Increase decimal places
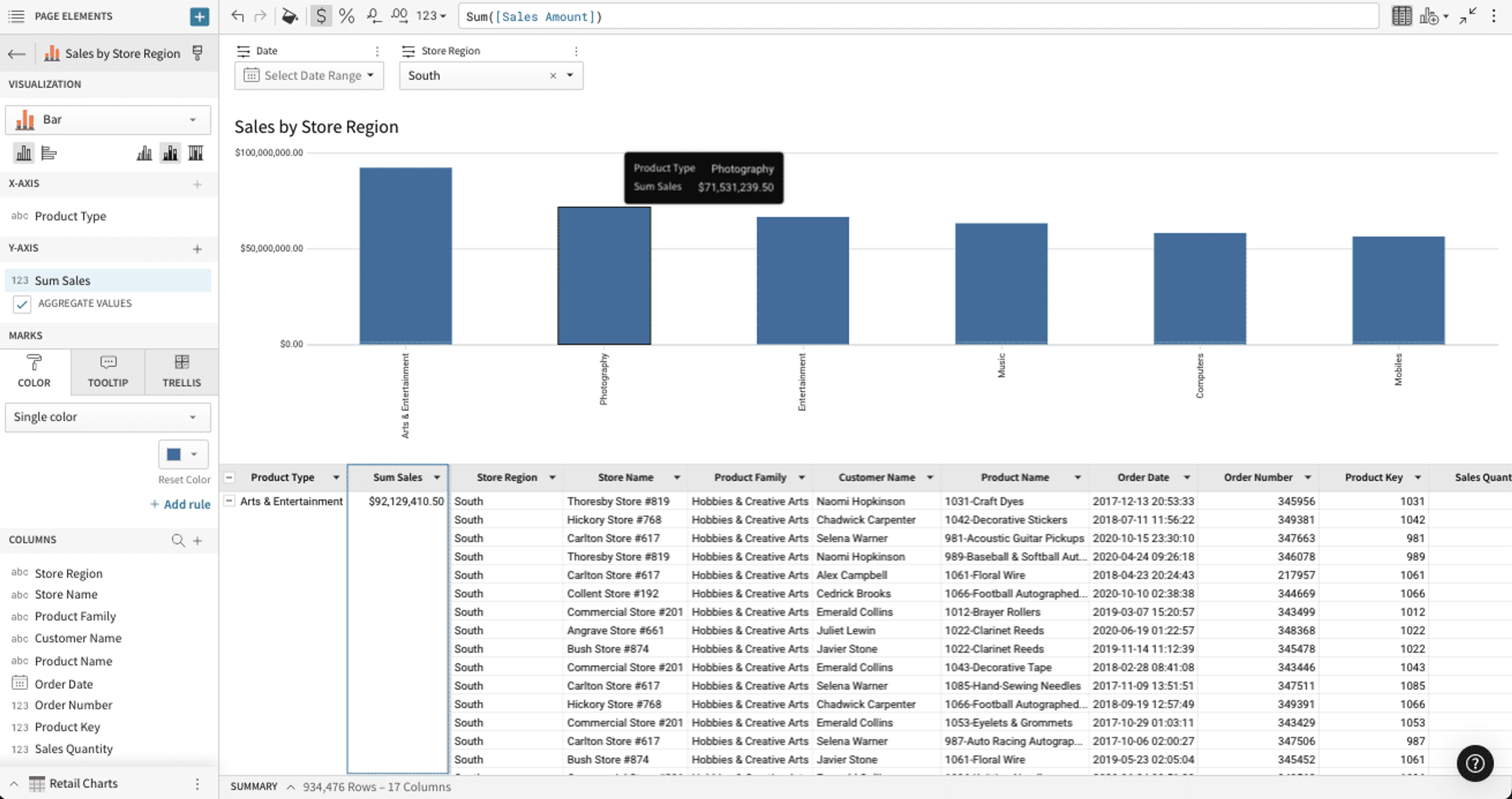1512x799 pixels. click(x=400, y=16)
